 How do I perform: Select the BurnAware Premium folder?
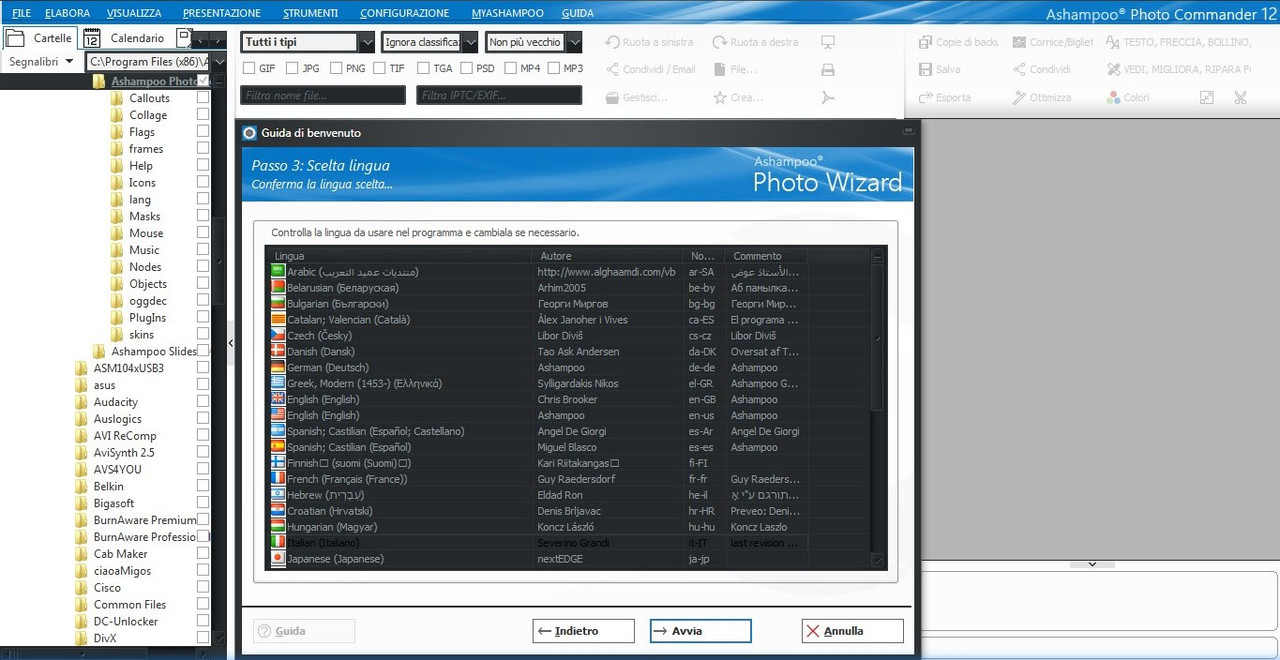click(145, 520)
